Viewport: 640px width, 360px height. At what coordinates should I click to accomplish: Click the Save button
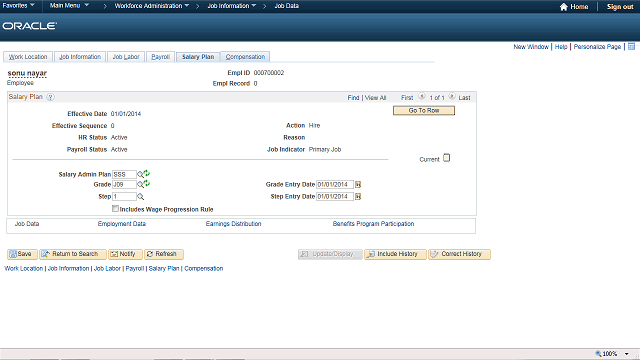tap(22, 254)
